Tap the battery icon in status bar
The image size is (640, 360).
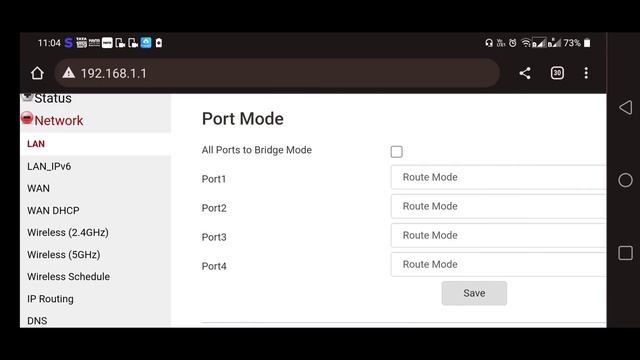click(x=587, y=43)
